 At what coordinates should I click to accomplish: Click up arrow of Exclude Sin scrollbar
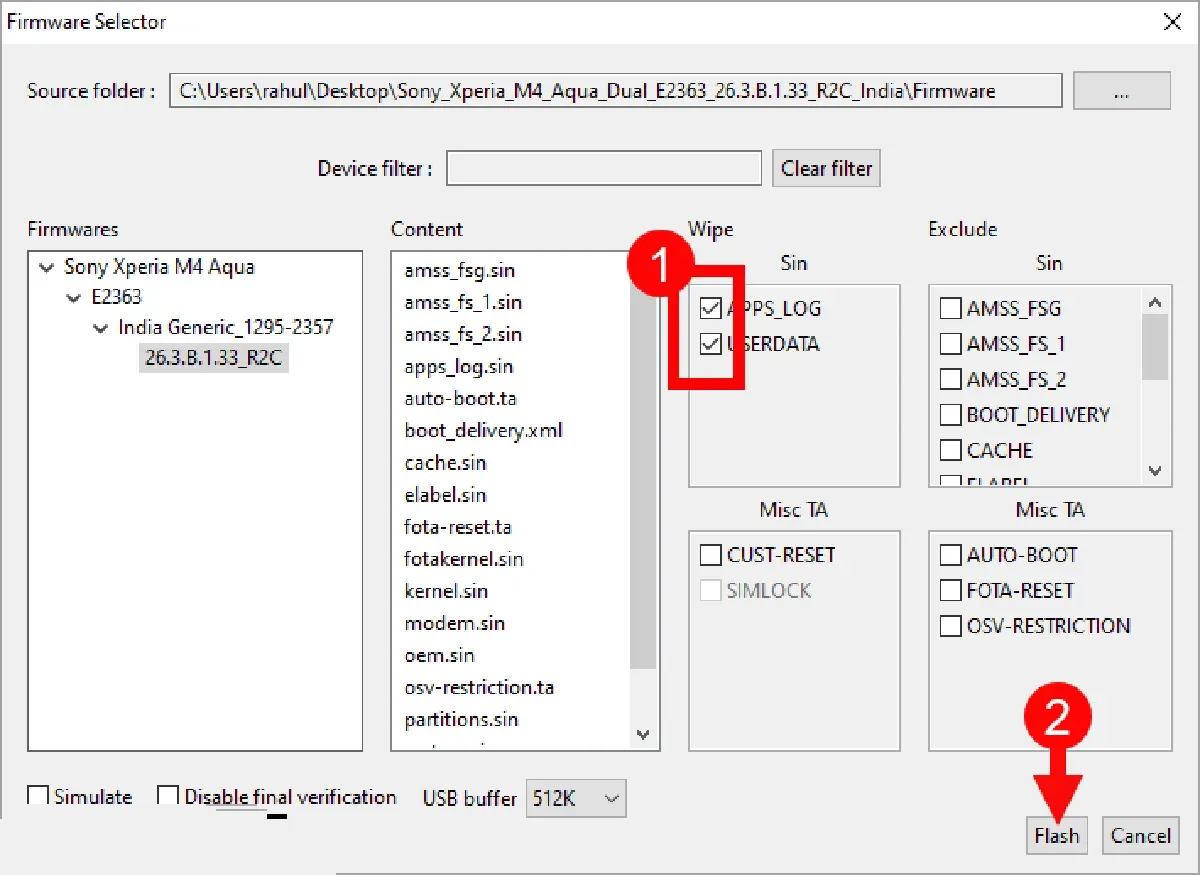(1155, 301)
